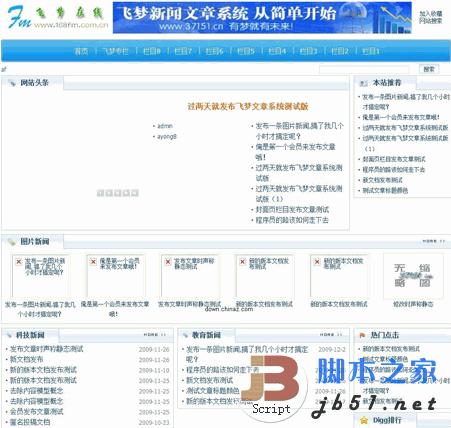This screenshot has height=428, width=451.
Task: Click the 网站搜索 link at top right
Action: click(431, 21)
